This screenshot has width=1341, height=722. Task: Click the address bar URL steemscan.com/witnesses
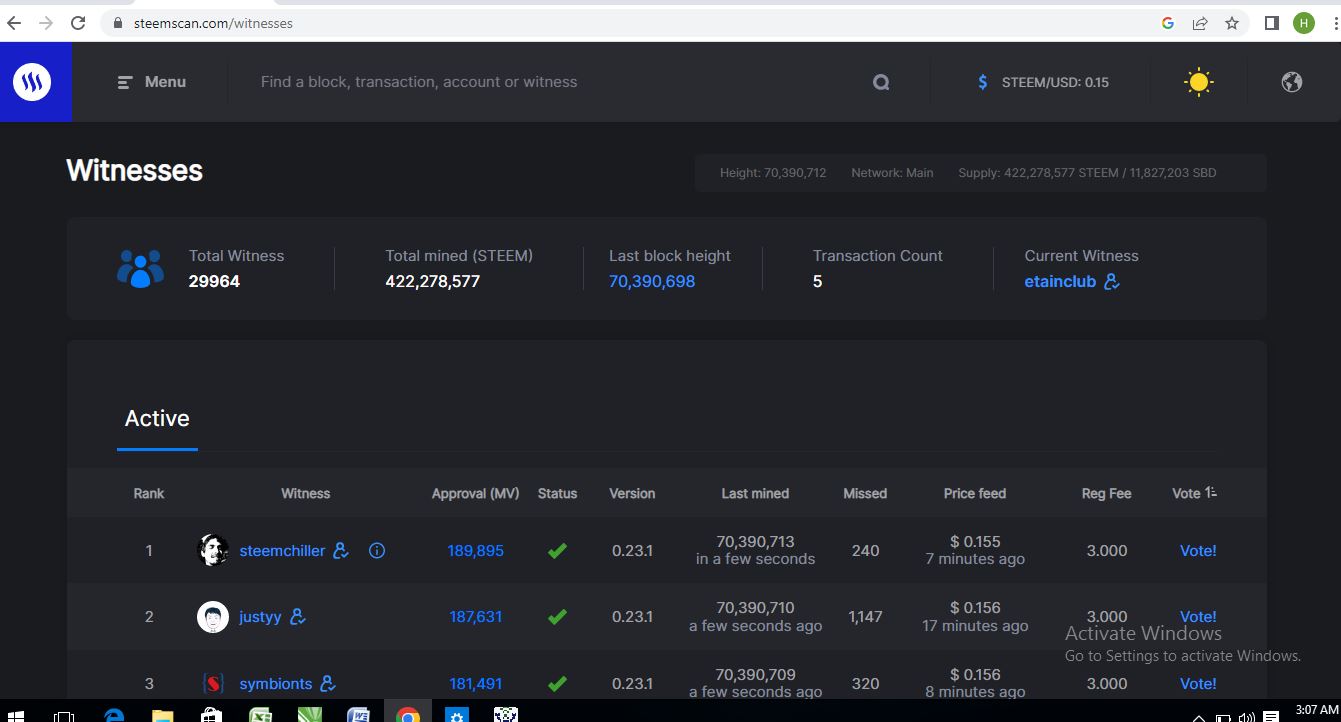click(213, 23)
